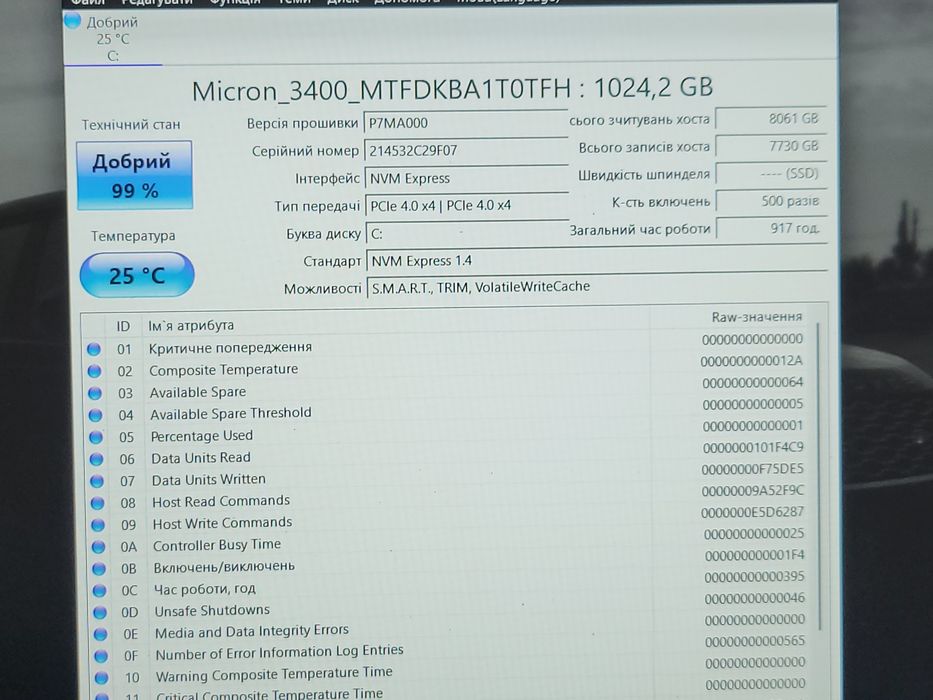
Task: Click the attribute list vertical scrollbar
Action: [819, 476]
